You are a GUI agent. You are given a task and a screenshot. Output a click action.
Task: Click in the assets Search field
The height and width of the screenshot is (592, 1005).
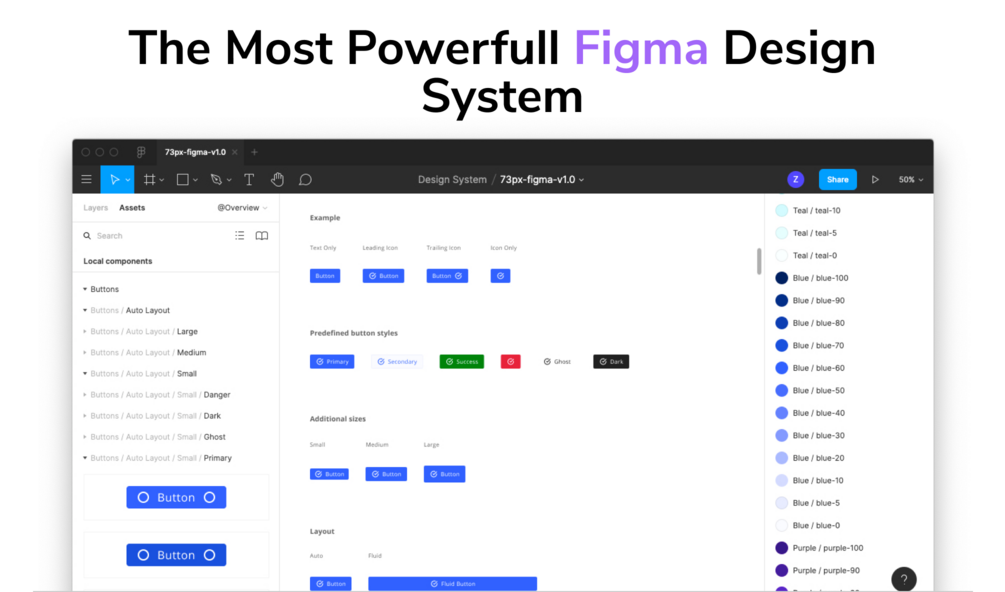coord(160,236)
